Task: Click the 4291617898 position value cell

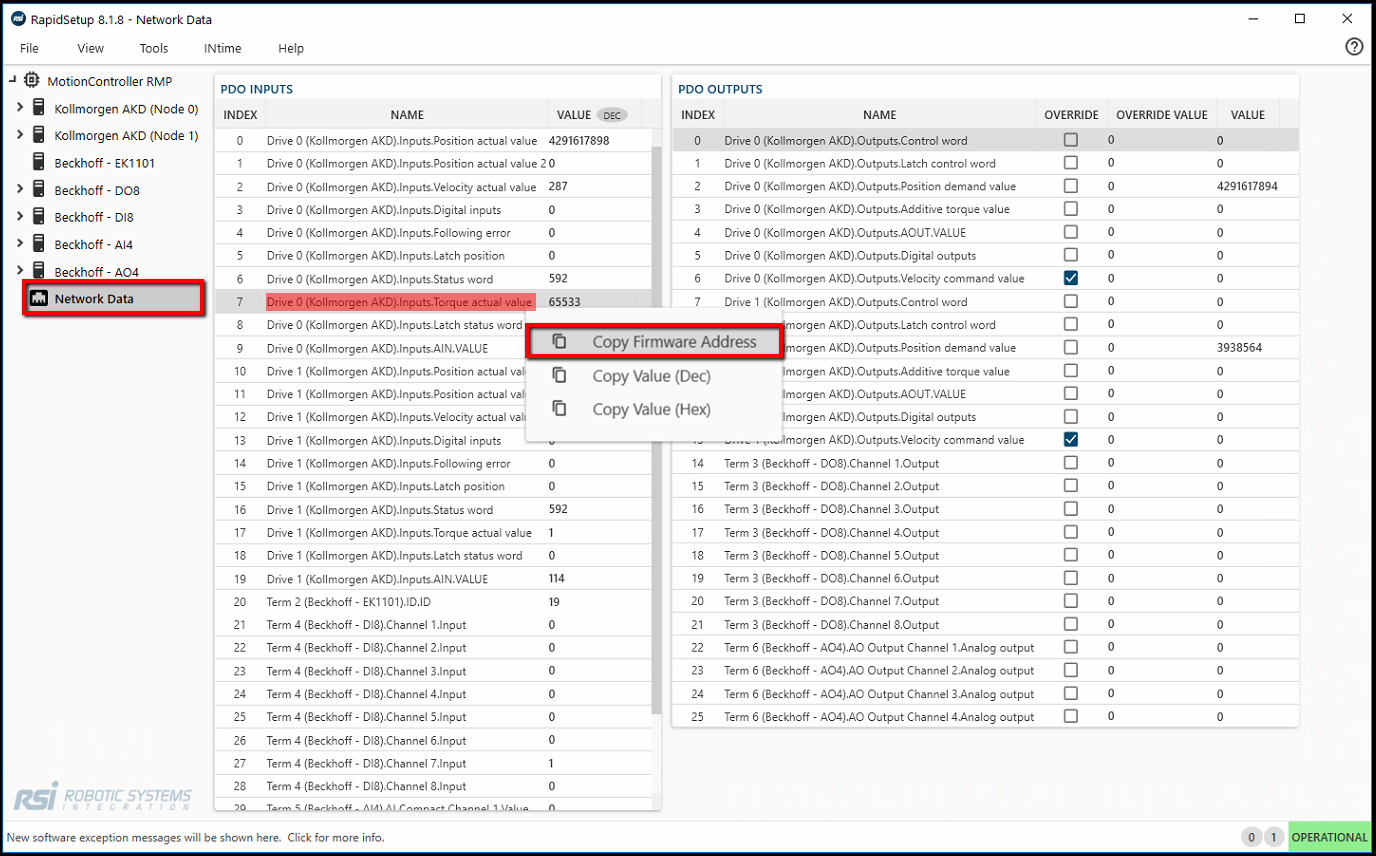Action: coord(579,141)
